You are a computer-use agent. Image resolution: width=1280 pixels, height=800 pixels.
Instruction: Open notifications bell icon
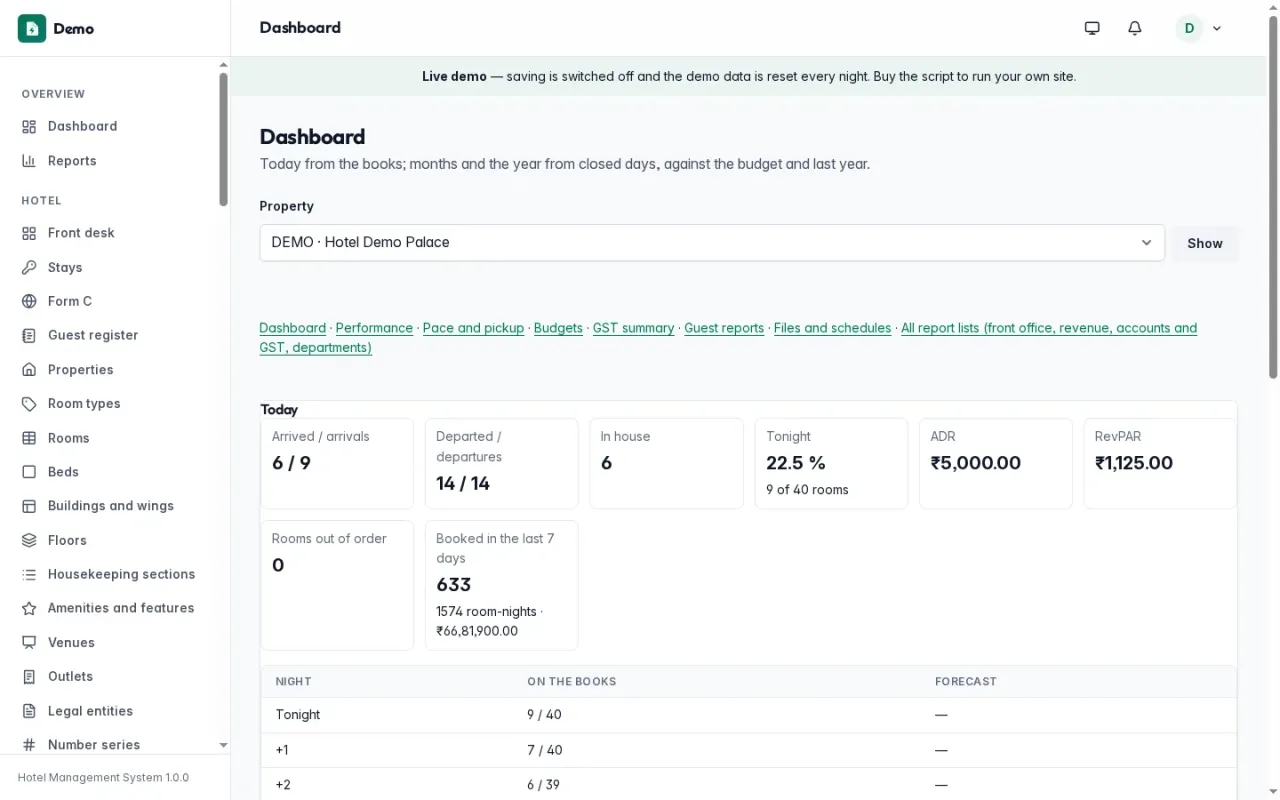(x=1134, y=28)
